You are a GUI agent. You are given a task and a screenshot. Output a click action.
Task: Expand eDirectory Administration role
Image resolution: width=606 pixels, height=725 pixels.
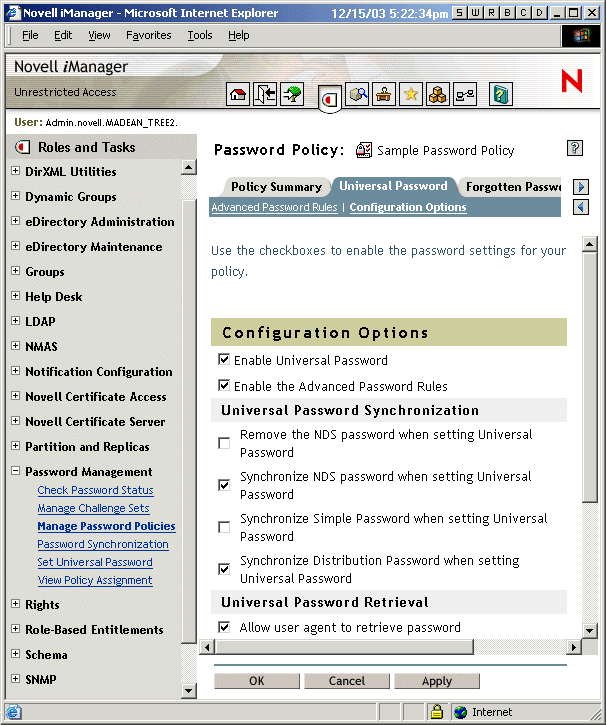tap(15, 221)
